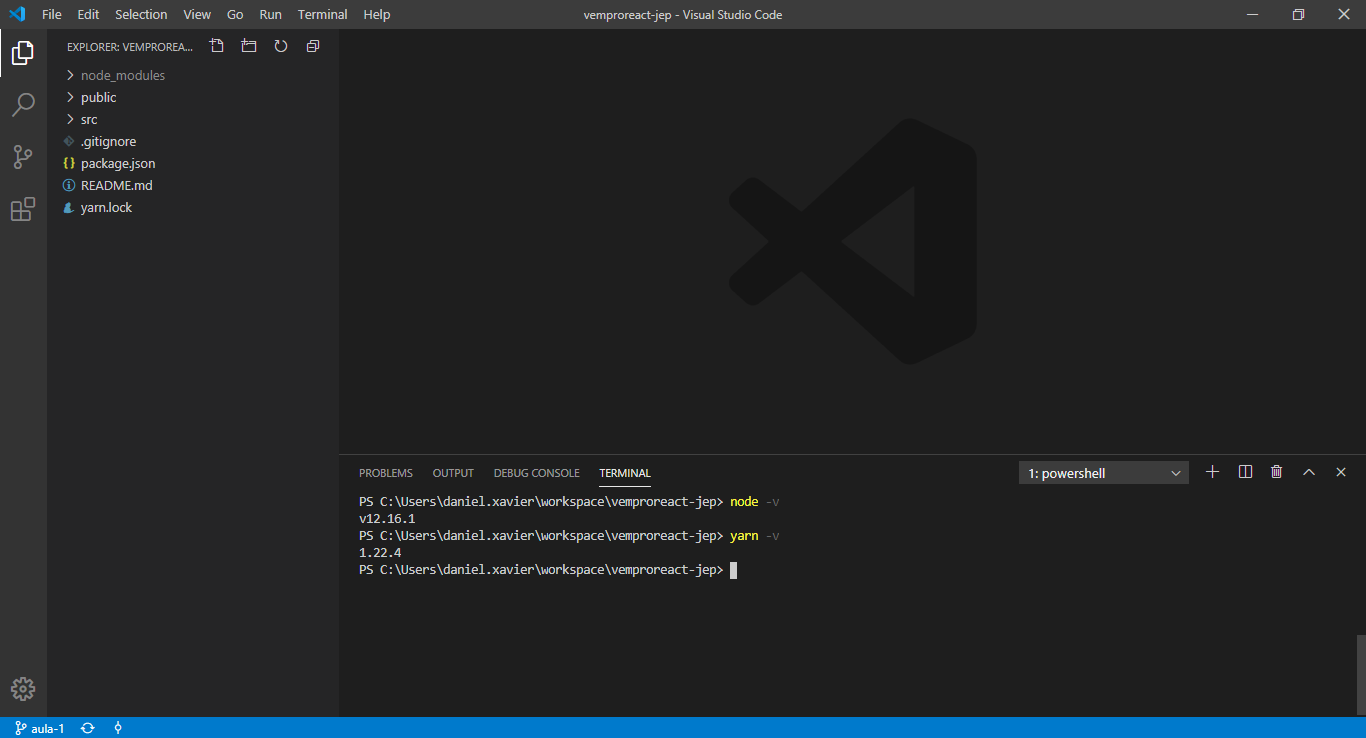Open the Explorer view in activity bar

point(23,53)
